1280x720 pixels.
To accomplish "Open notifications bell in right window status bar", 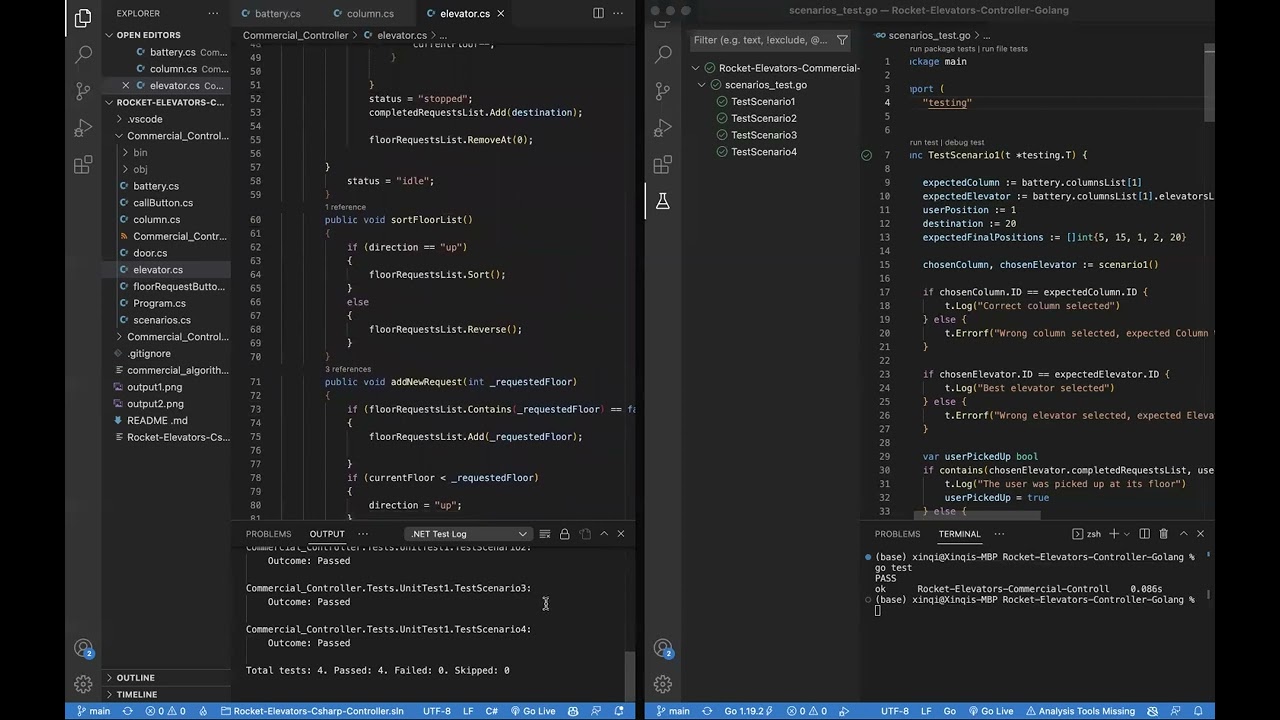I will point(1199,711).
